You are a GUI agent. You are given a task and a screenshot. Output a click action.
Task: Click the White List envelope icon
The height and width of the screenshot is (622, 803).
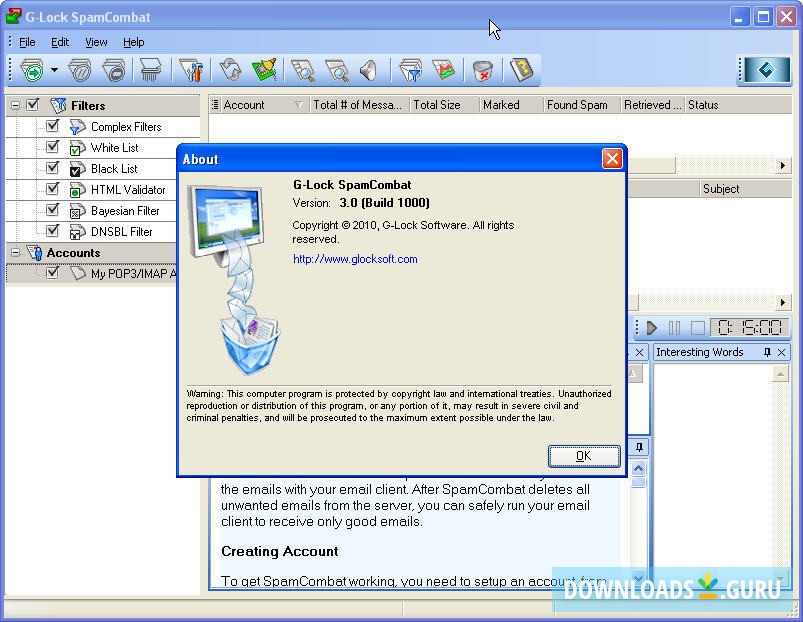click(x=77, y=147)
